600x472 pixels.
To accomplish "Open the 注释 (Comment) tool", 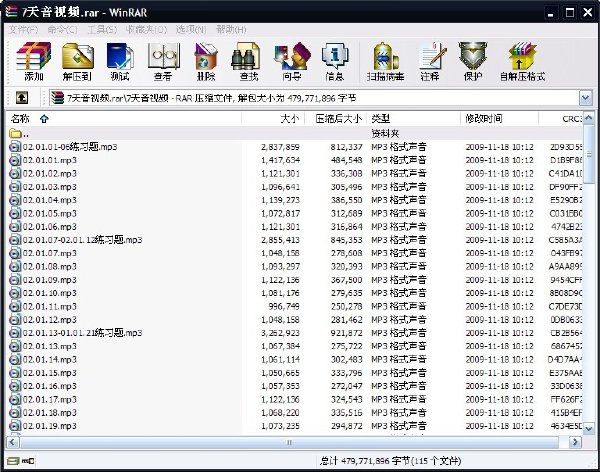I will [430, 61].
